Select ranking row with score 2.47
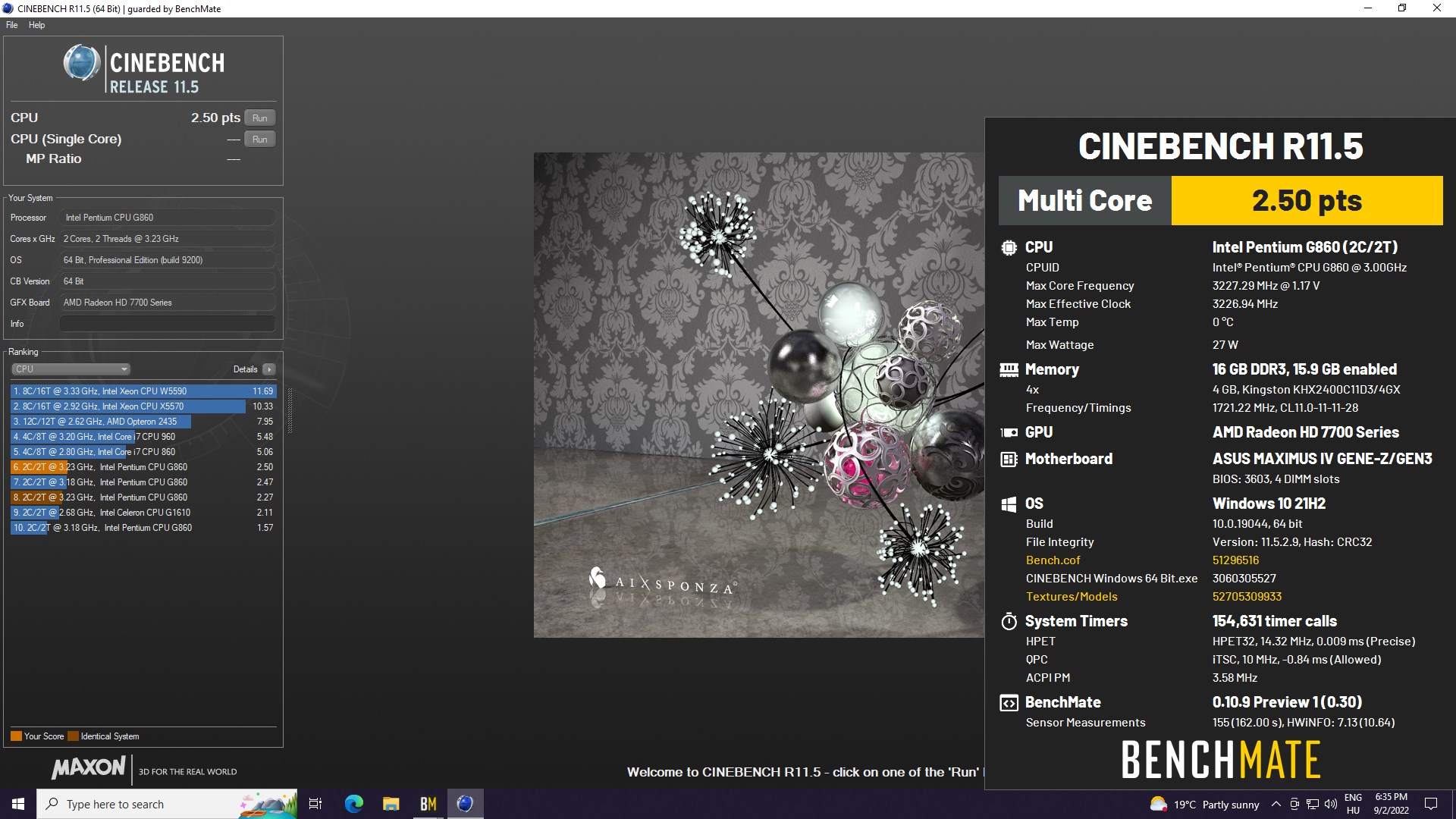1456x819 pixels. pos(143,482)
